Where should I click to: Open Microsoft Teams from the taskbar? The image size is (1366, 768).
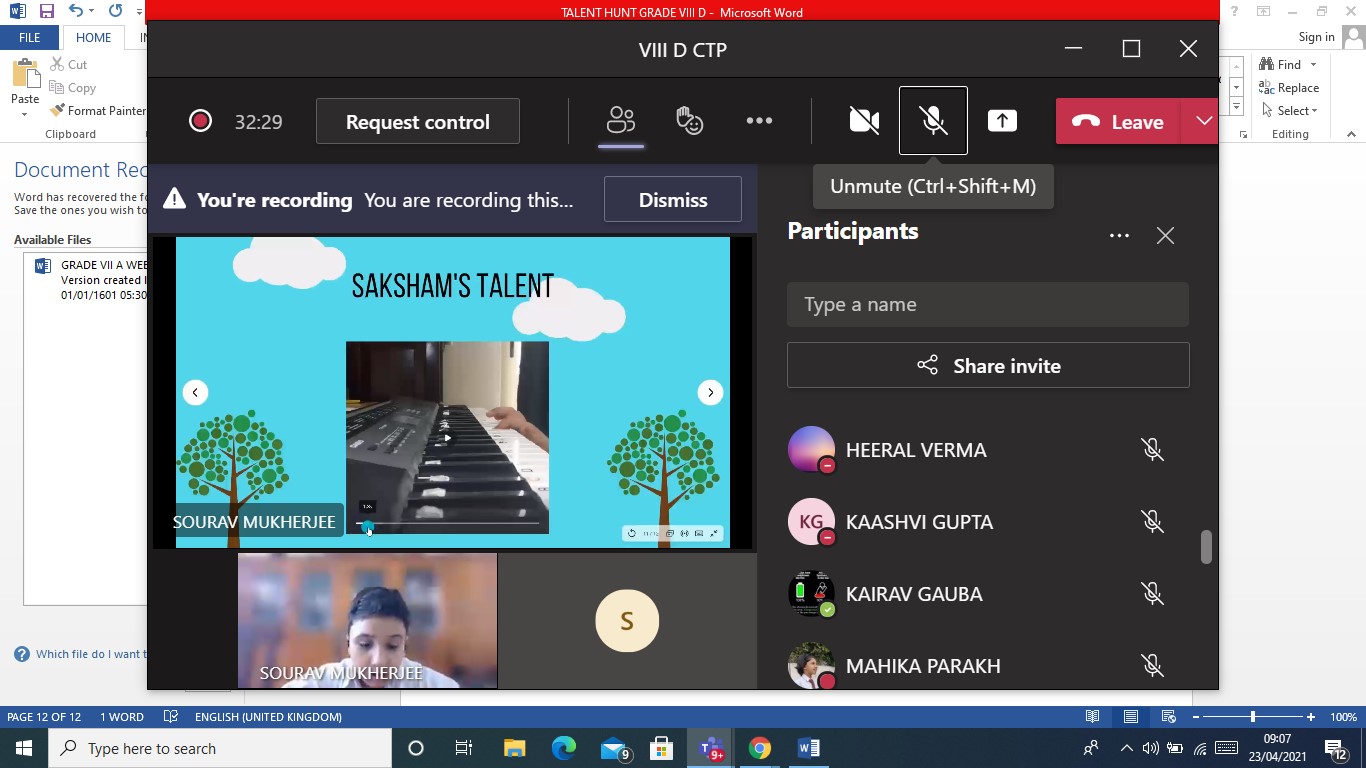click(711, 748)
